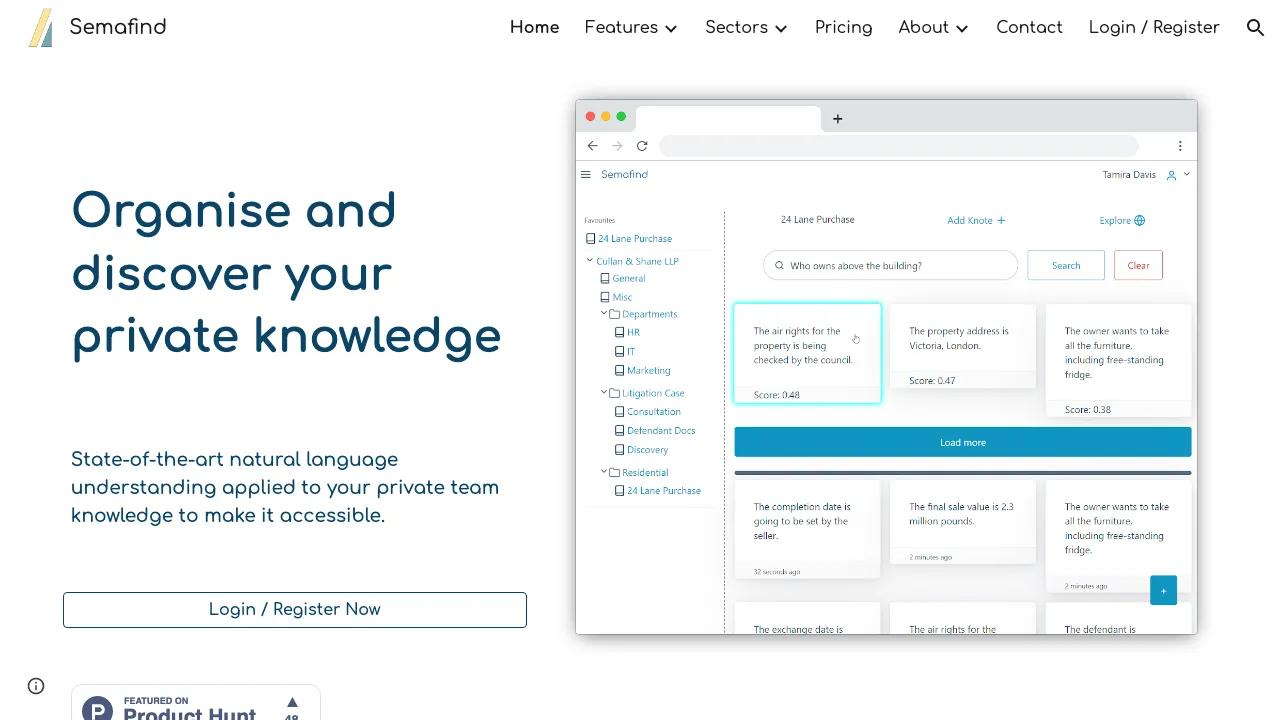Click the book icon beside General
Screen dimensions: 1280x720
pos(605,279)
